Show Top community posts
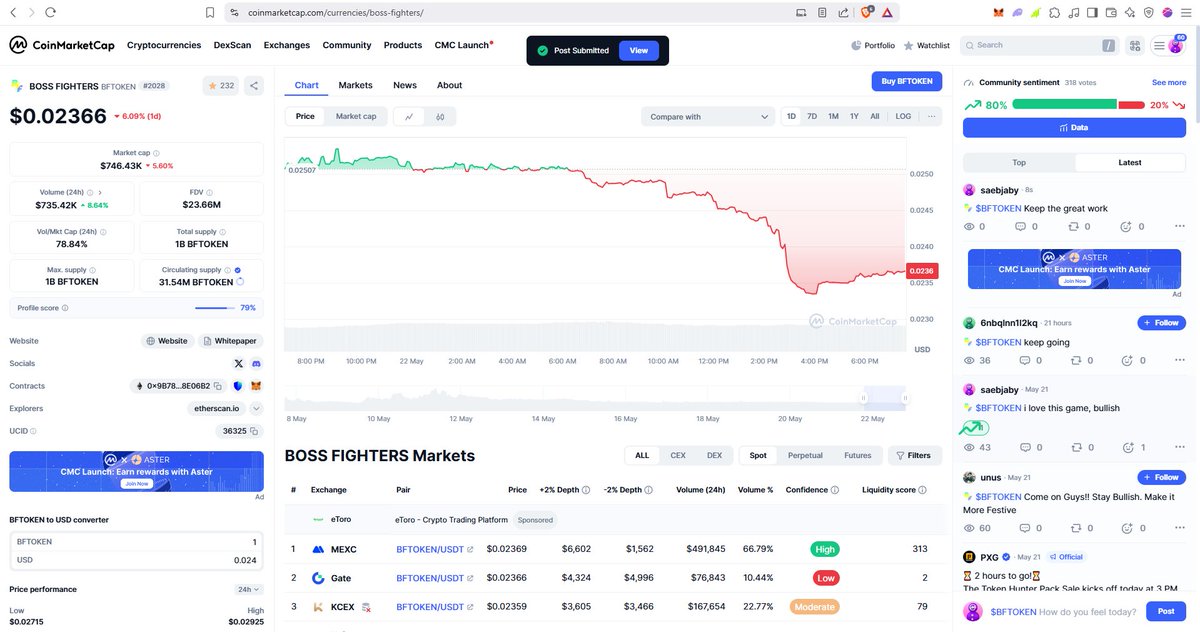 (x=1019, y=162)
